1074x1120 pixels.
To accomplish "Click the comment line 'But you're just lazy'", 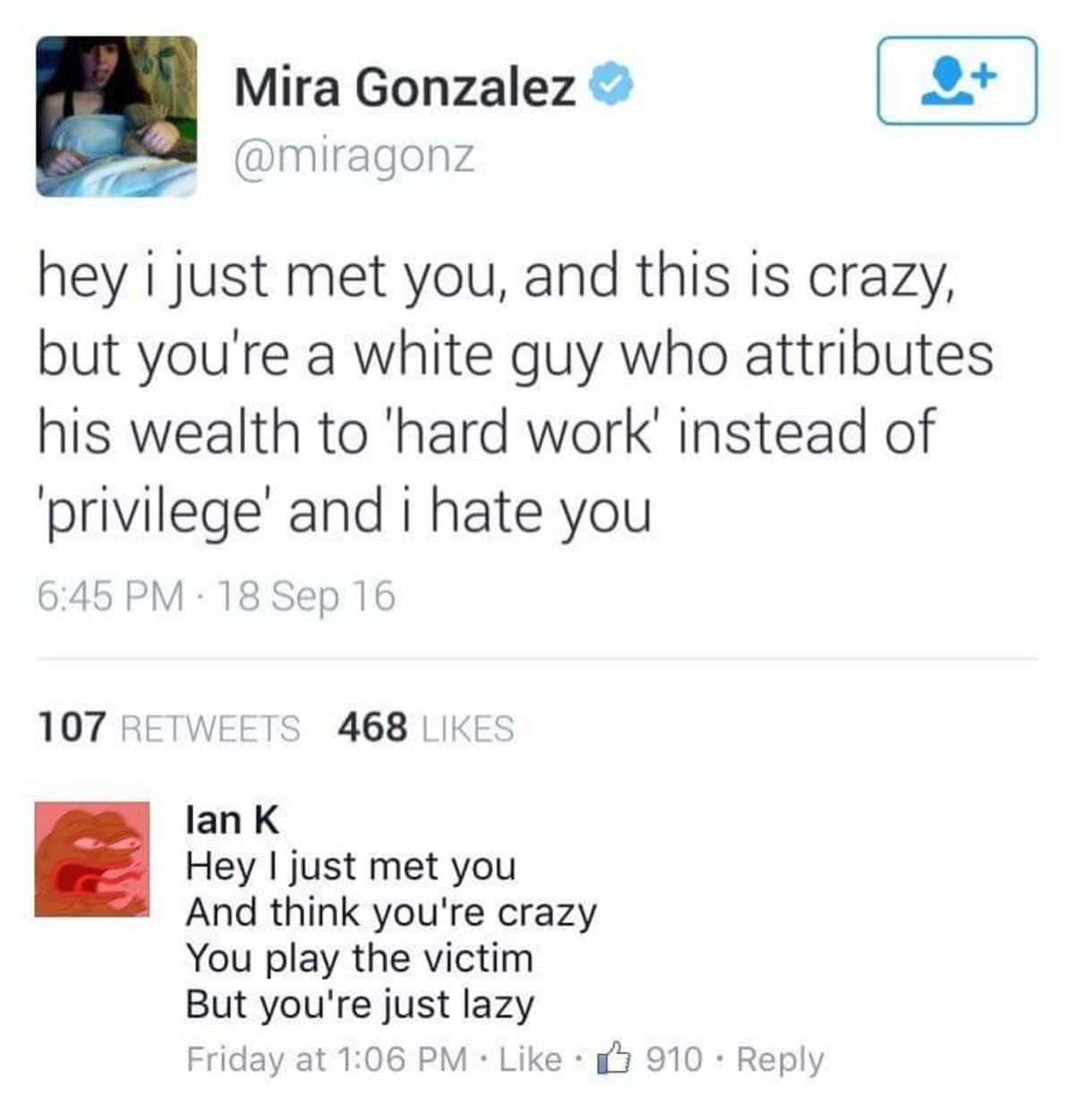I will click(359, 1004).
